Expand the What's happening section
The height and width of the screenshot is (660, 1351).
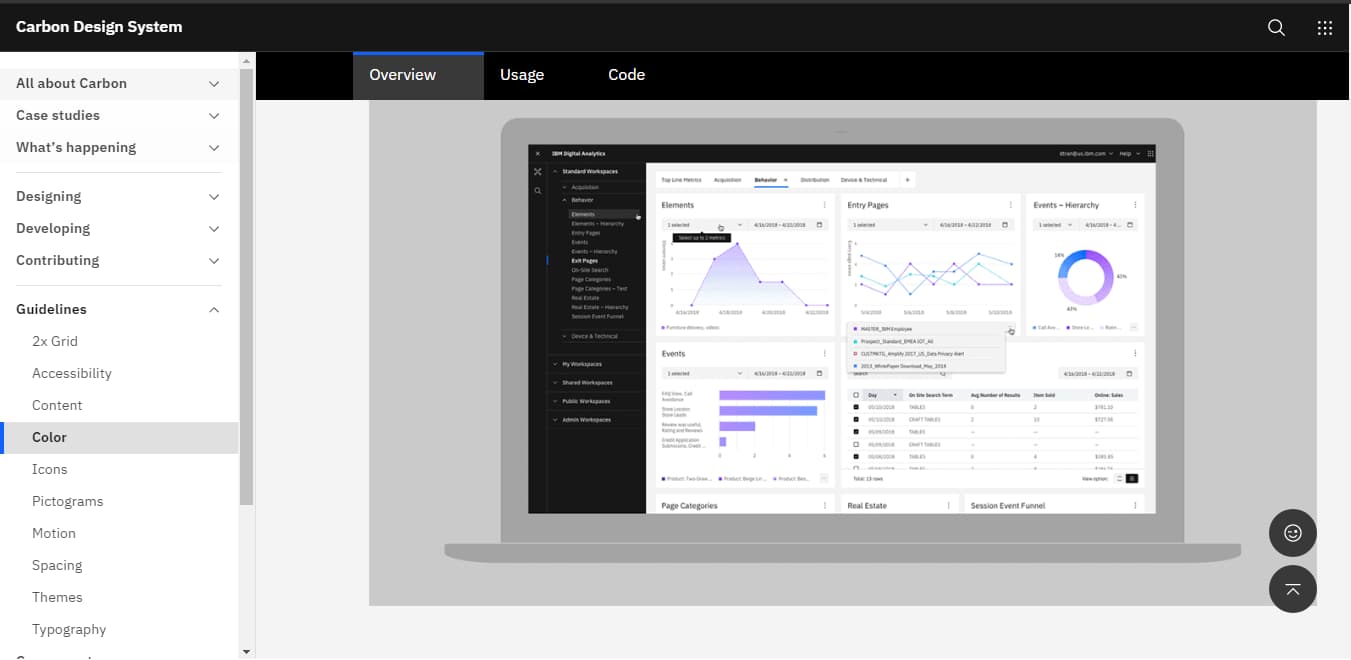click(x=119, y=148)
